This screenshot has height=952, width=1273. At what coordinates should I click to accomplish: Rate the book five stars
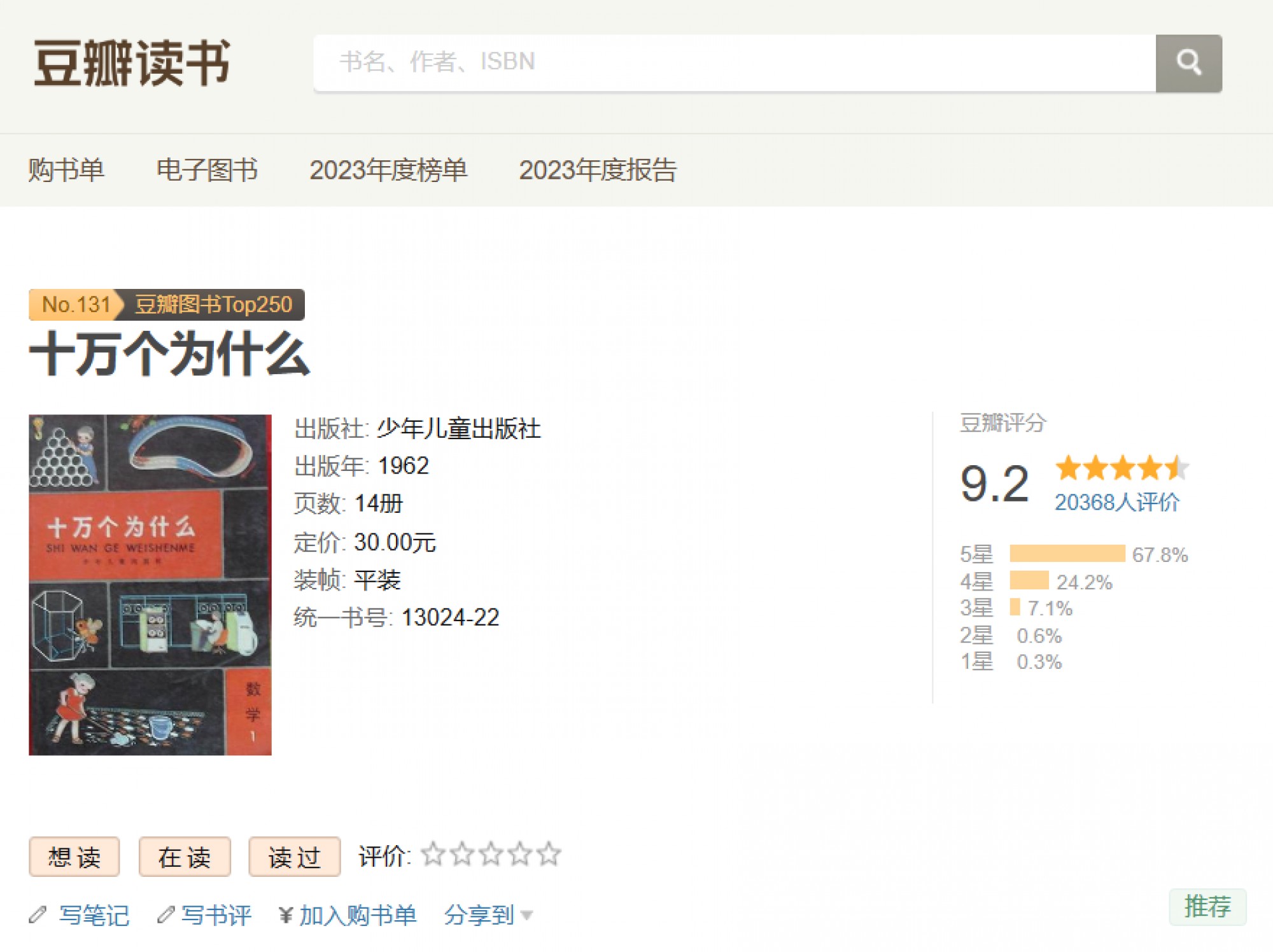pyautogui.click(x=549, y=854)
